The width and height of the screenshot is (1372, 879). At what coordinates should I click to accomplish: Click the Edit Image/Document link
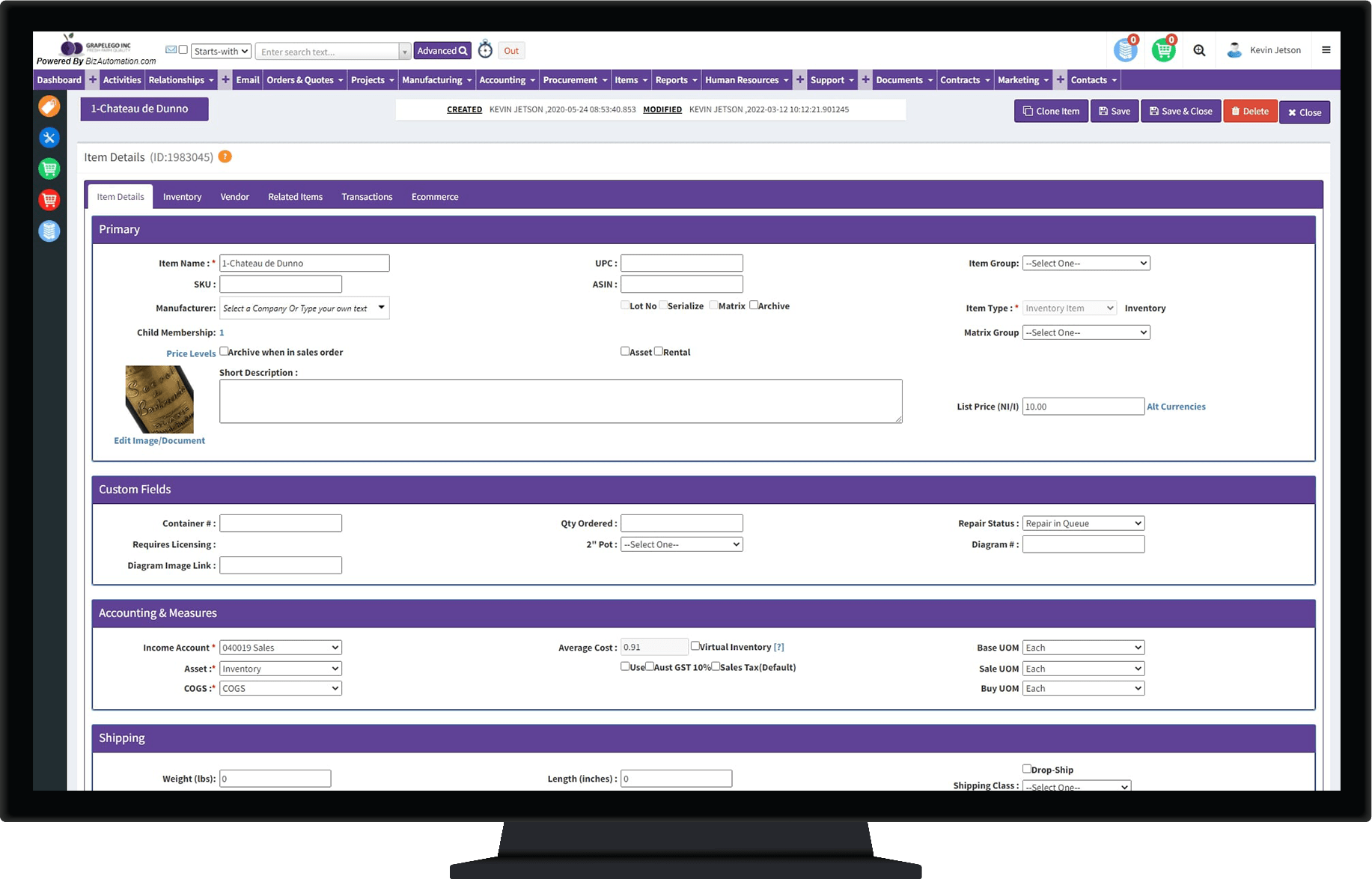pyautogui.click(x=159, y=440)
